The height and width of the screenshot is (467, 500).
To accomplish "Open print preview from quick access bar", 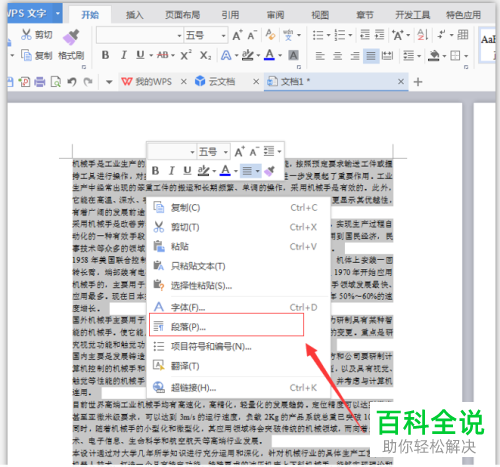I will click(x=55, y=82).
